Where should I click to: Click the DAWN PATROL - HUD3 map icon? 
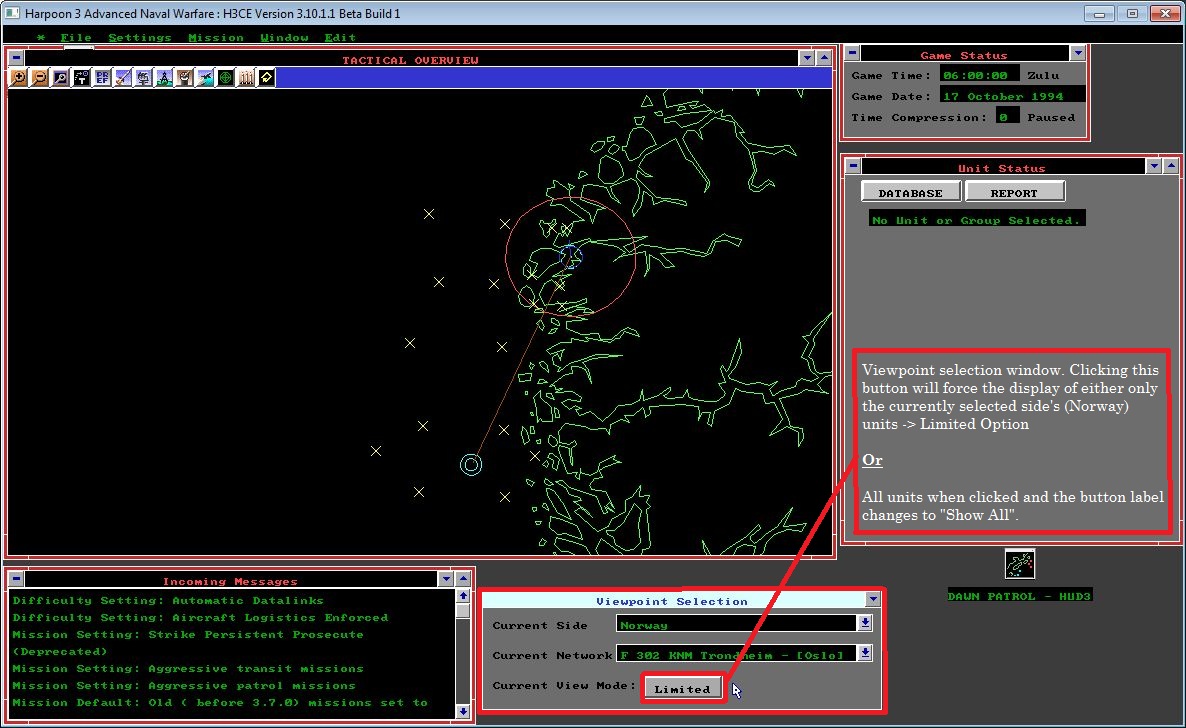point(1020,565)
